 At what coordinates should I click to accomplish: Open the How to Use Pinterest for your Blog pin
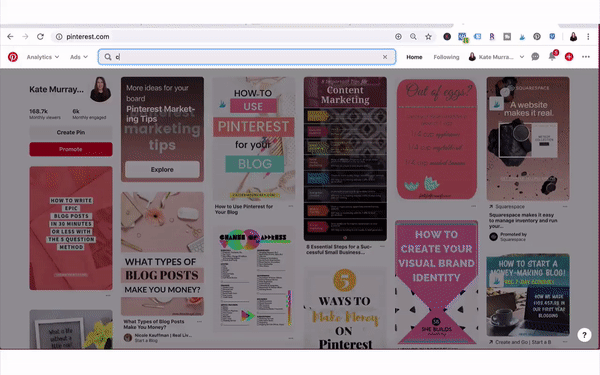[x=254, y=139]
